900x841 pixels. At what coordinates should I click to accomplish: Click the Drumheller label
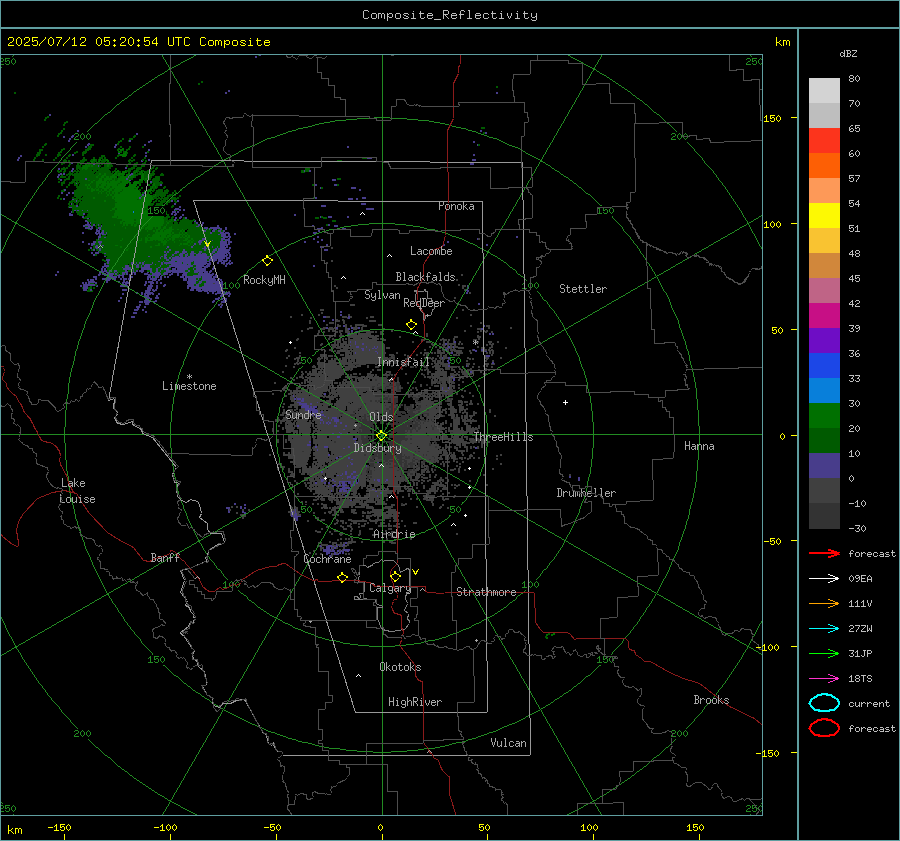586,493
